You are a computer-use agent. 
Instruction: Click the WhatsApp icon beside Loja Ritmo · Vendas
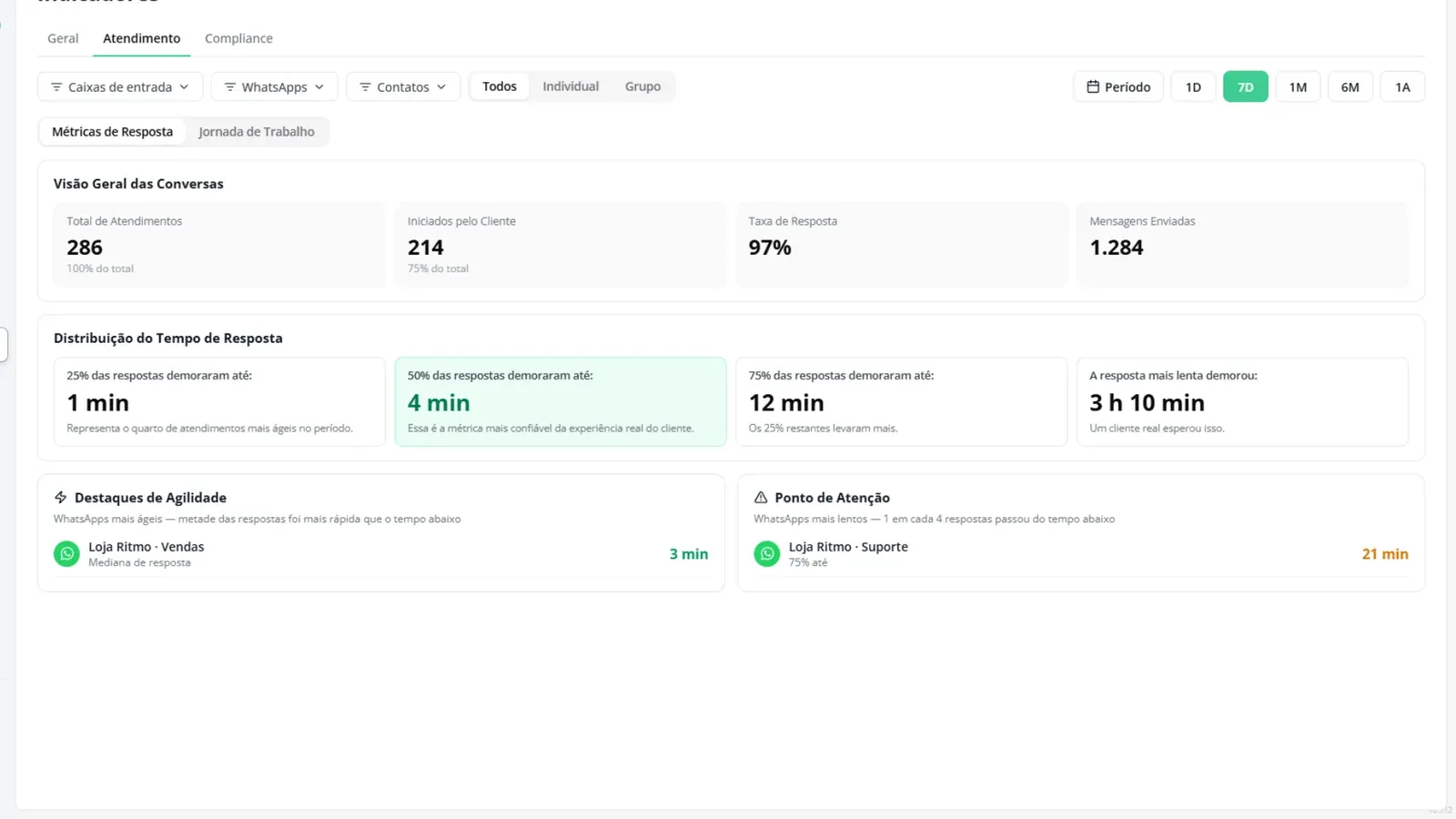(x=66, y=553)
